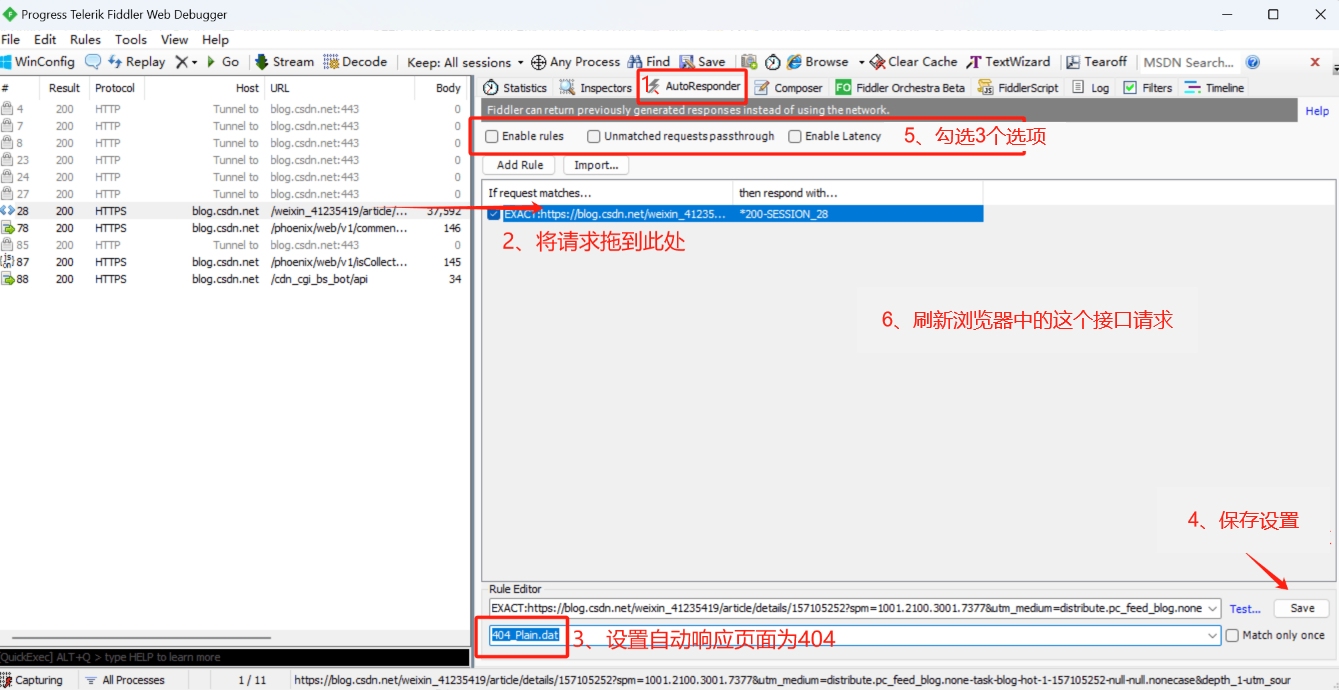The image size is (1339, 690).
Task: Switch to the Inspectors tab
Action: pos(595,88)
